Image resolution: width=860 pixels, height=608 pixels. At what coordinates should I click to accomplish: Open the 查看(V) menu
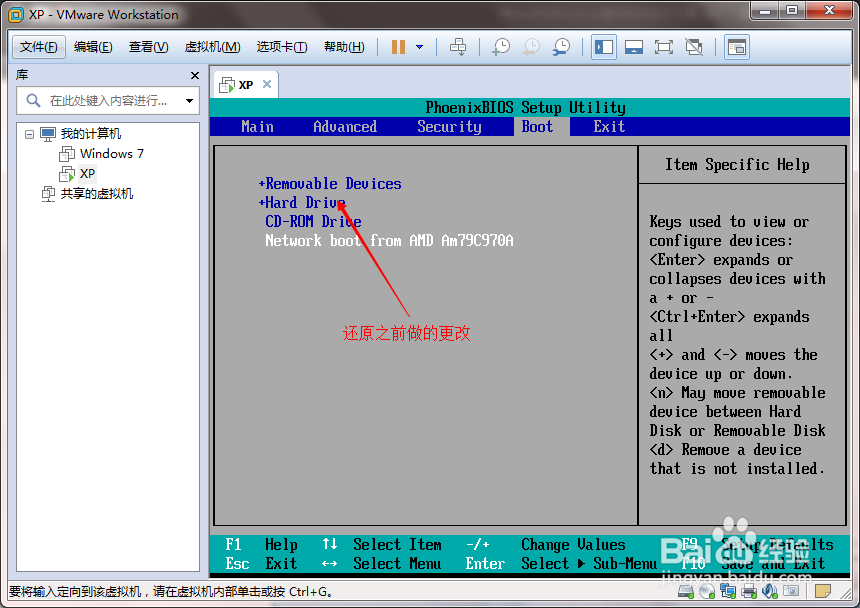pos(149,47)
